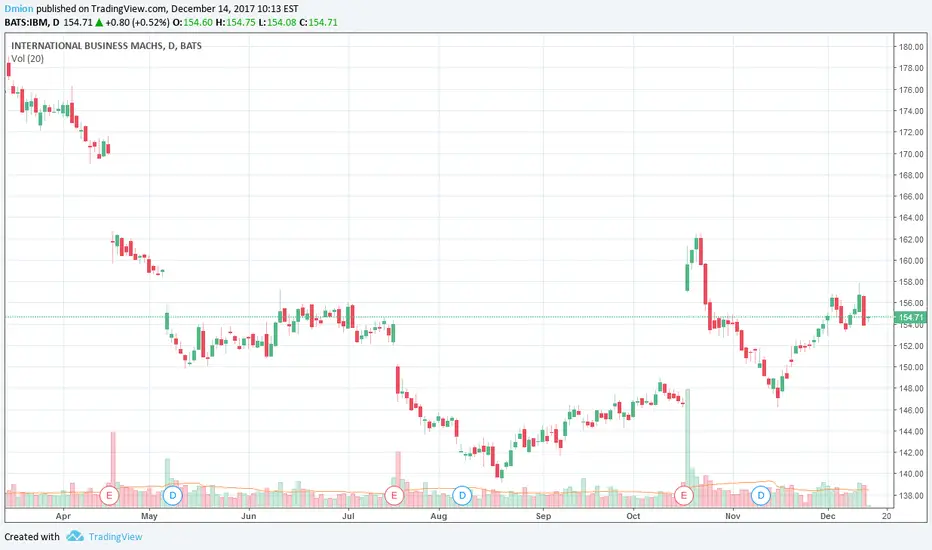Image resolution: width=932 pixels, height=550 pixels.
Task: Click the Vol (20) indicator label
Action: tap(27, 58)
